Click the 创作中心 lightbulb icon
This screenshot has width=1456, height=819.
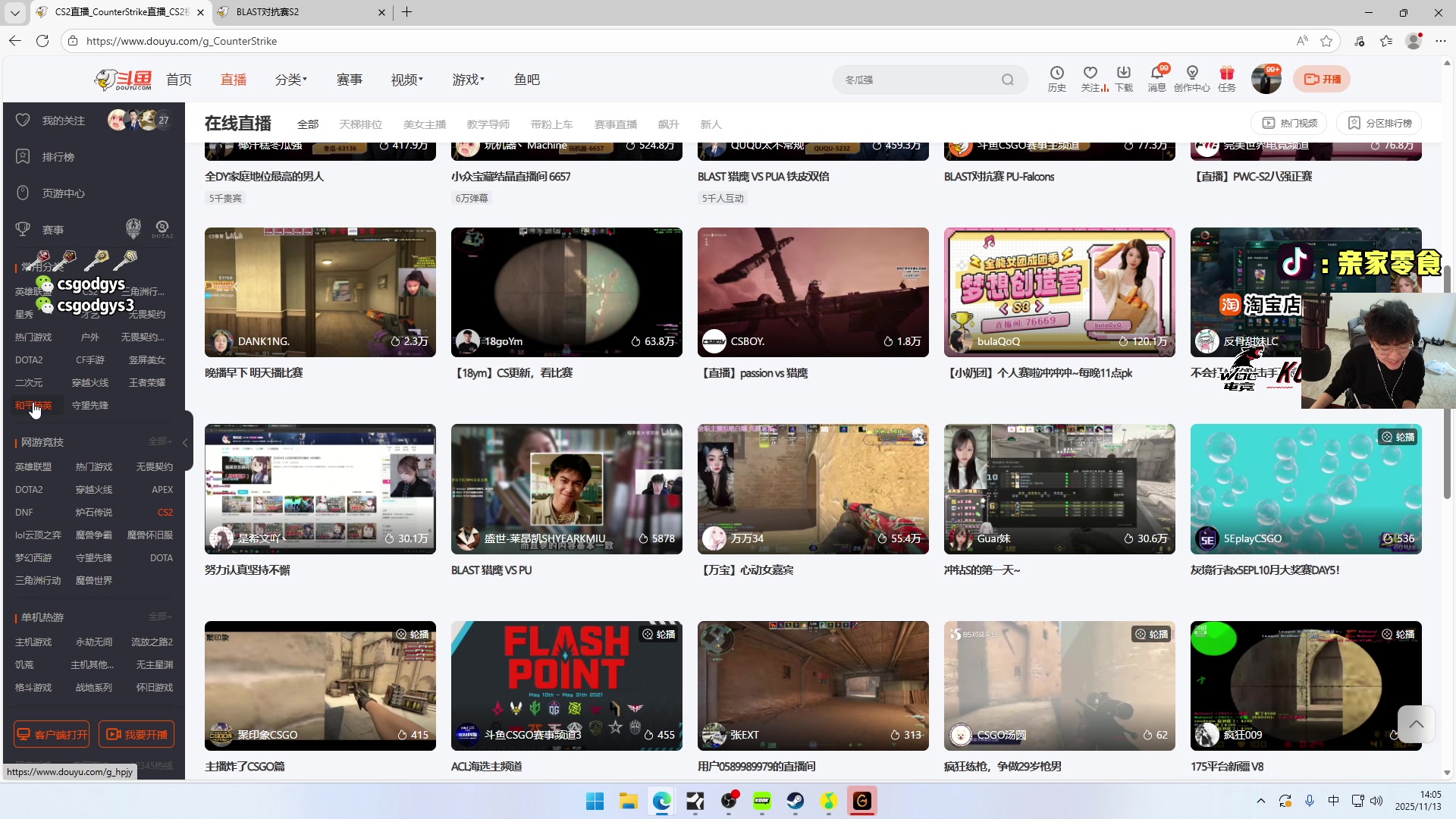pos(1191,74)
